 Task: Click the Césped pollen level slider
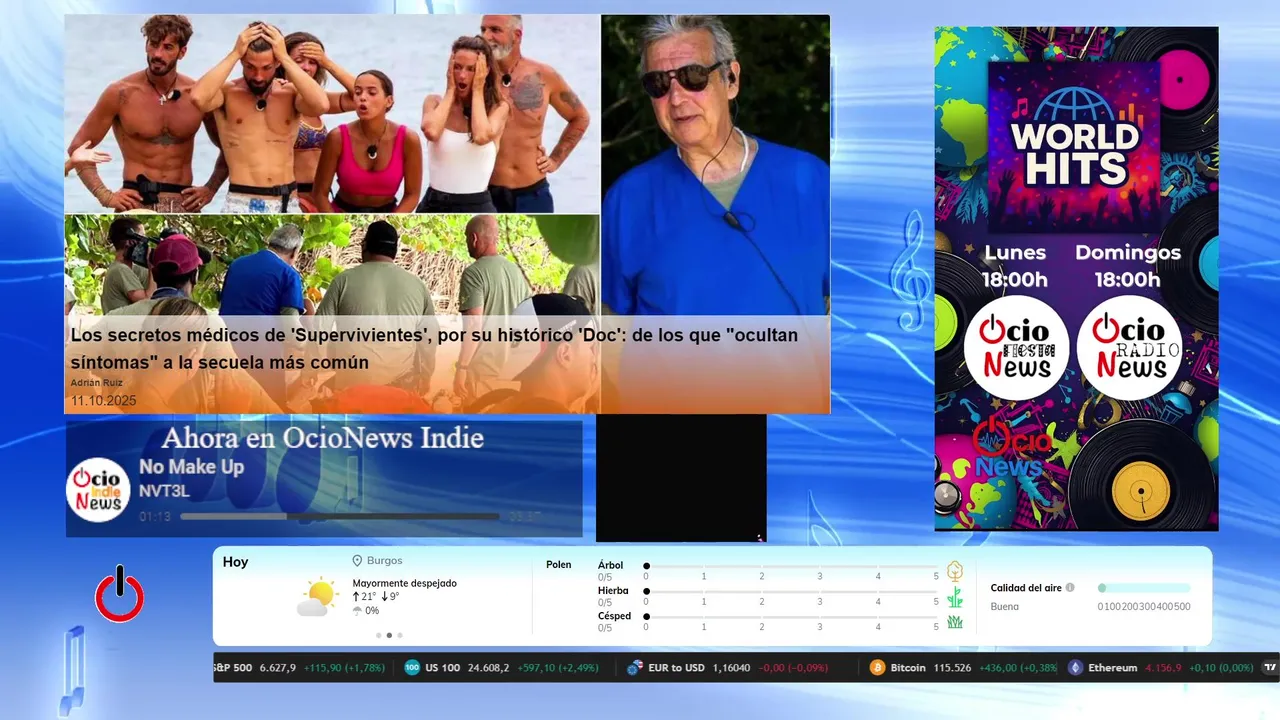tap(791, 617)
